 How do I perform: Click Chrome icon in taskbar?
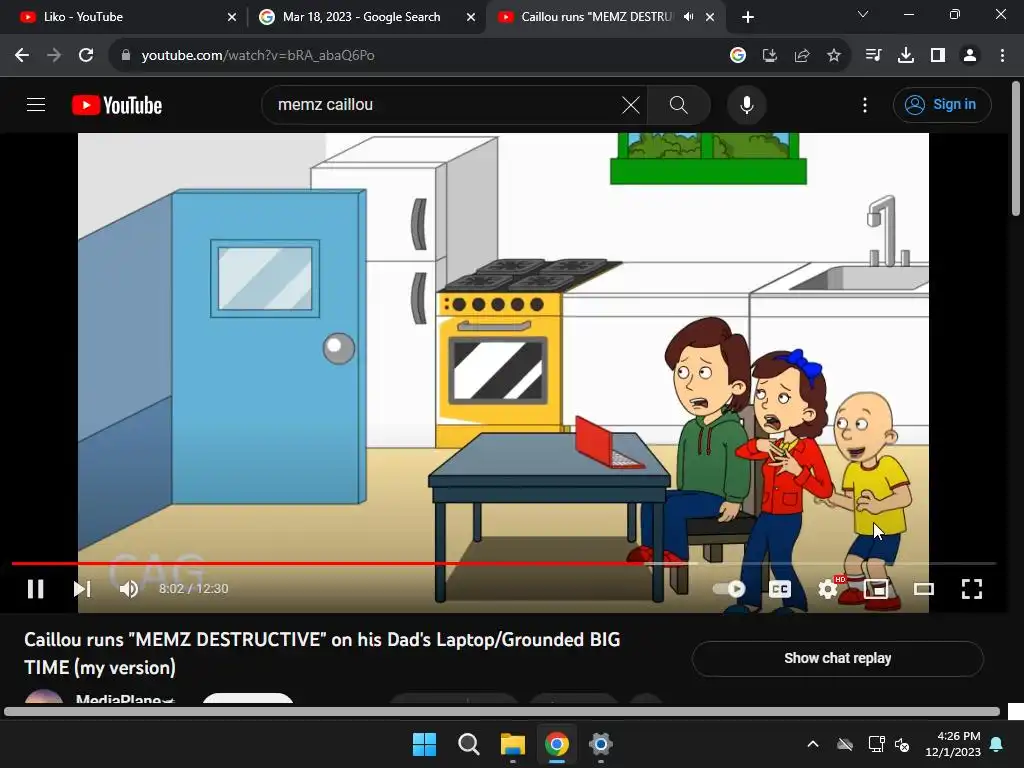(x=557, y=744)
